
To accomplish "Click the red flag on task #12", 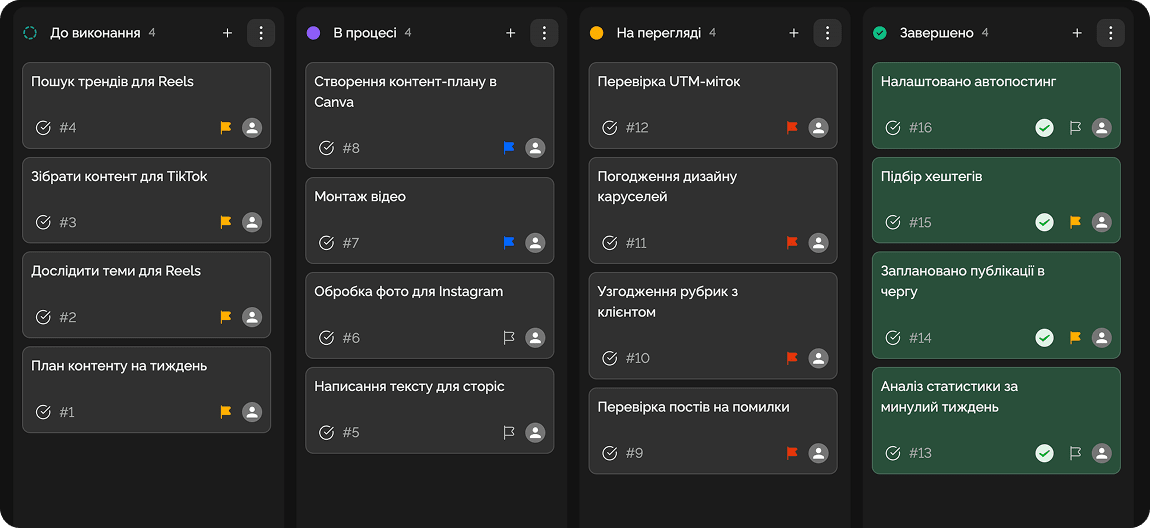I will click(x=792, y=128).
